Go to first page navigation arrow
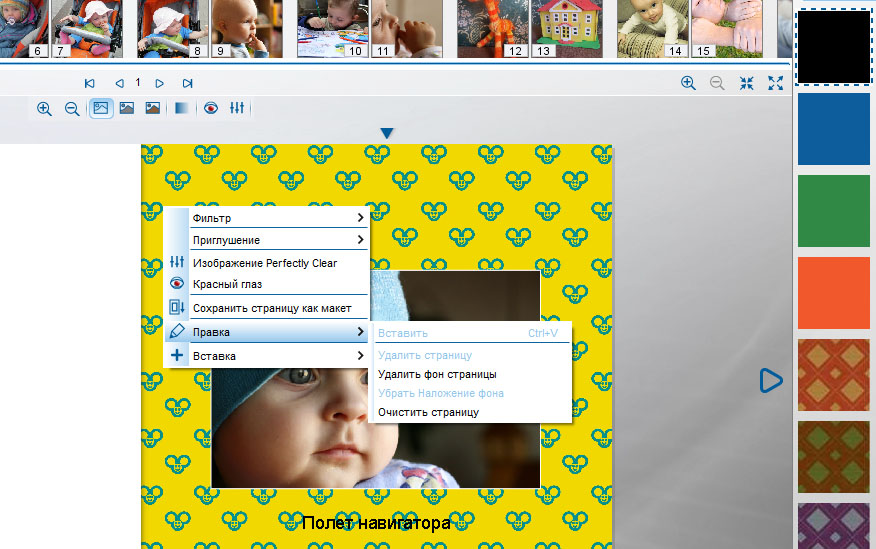This screenshot has height=549, width=876. coord(89,83)
